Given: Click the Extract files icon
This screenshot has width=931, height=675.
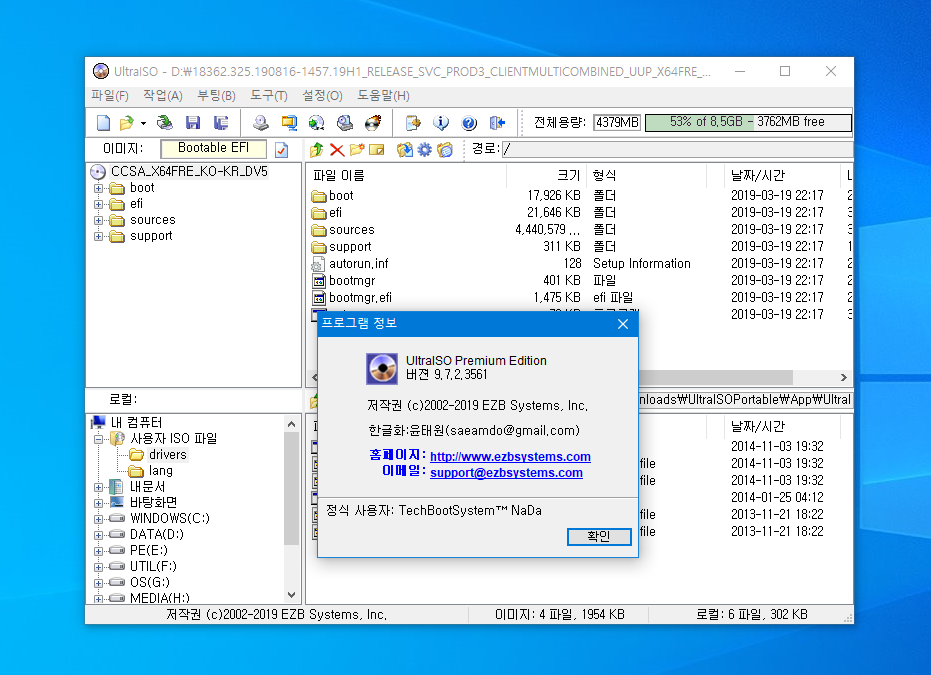Looking at the screenshot, I should pos(405,150).
